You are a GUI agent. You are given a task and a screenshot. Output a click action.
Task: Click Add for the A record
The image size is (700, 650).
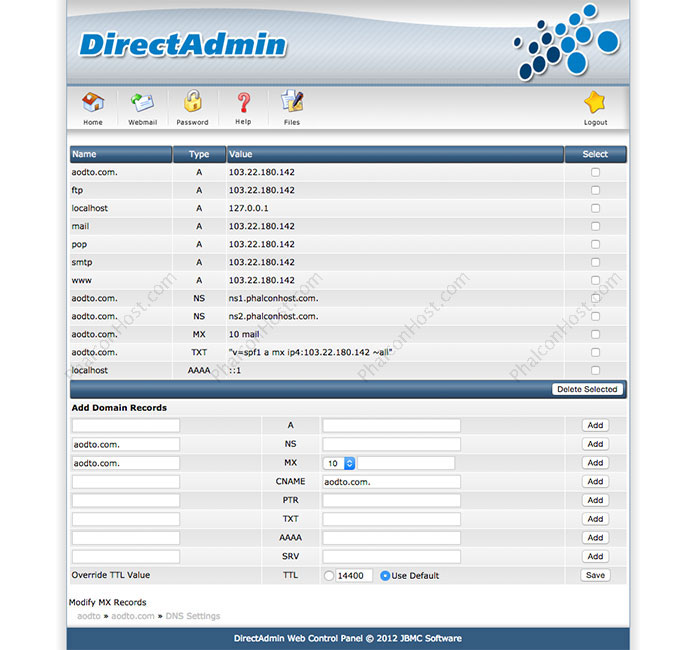[x=595, y=425]
